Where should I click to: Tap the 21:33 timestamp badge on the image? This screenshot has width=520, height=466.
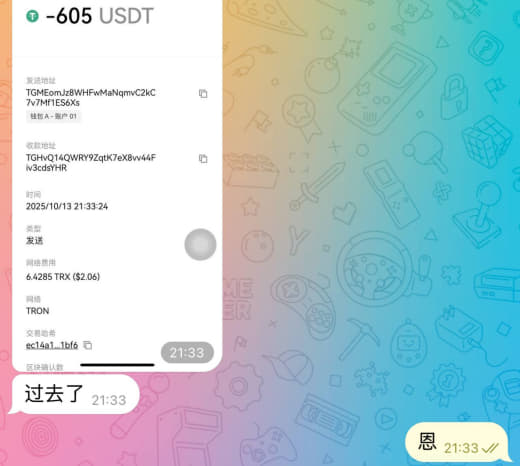click(187, 353)
